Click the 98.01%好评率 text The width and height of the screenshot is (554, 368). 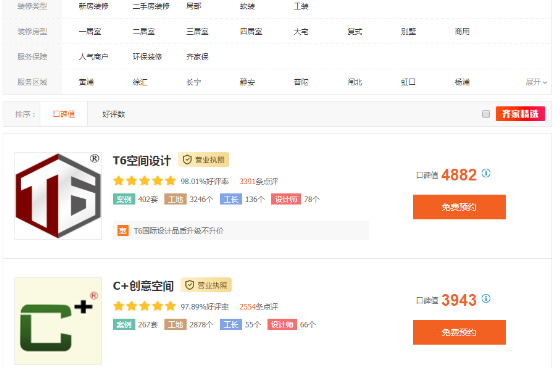(x=205, y=181)
